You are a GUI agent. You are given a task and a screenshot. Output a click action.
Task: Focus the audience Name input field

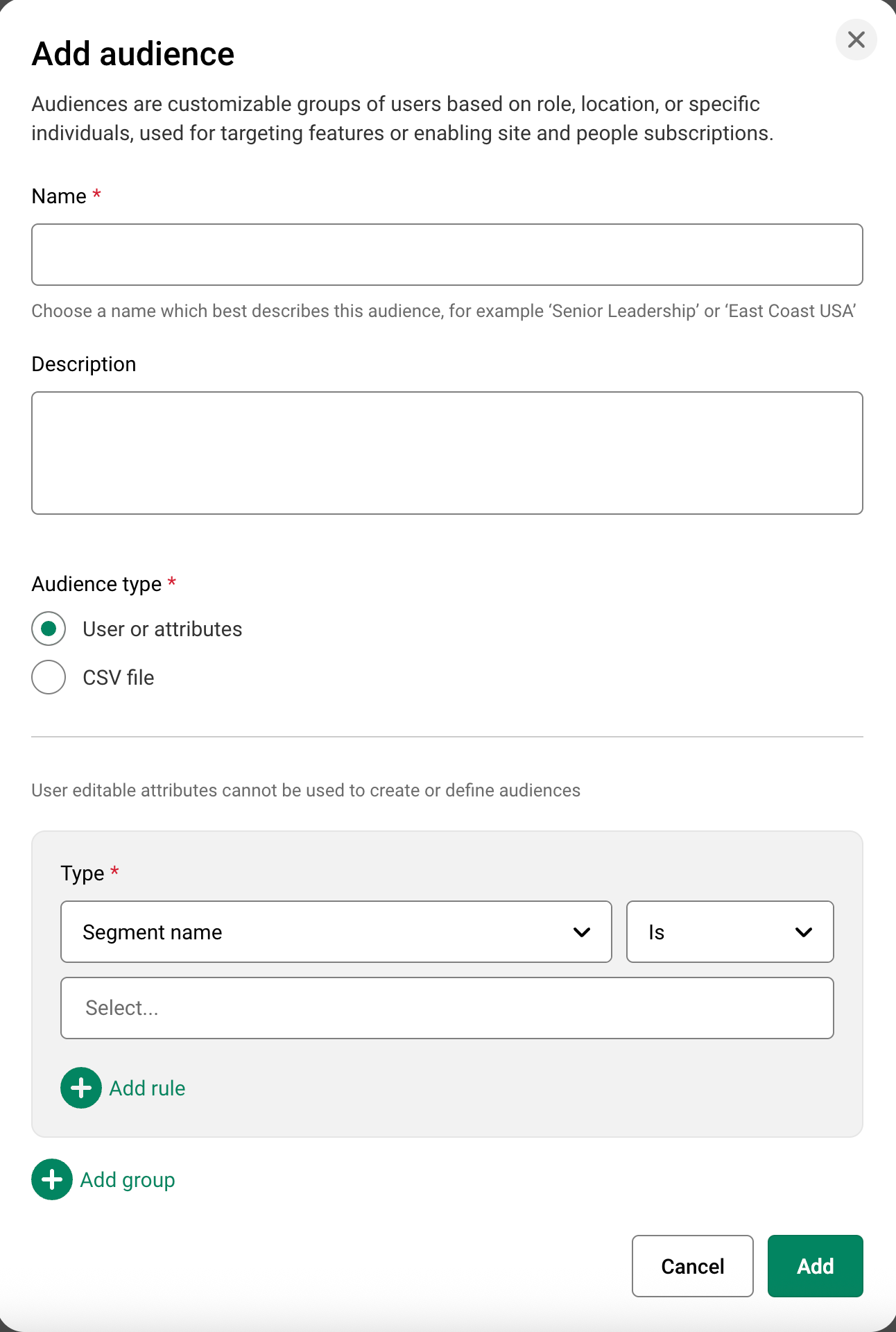coord(447,255)
